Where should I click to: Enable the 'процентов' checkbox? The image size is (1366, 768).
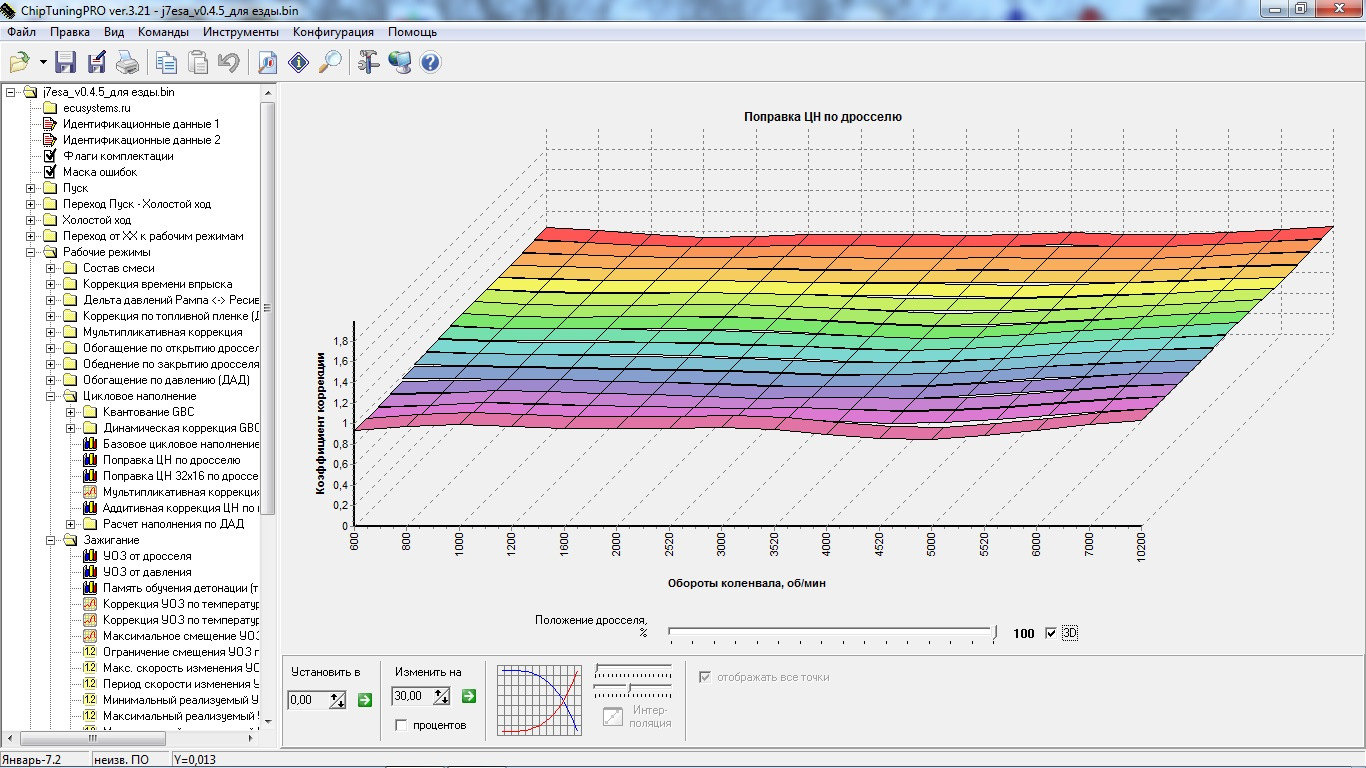[402, 725]
